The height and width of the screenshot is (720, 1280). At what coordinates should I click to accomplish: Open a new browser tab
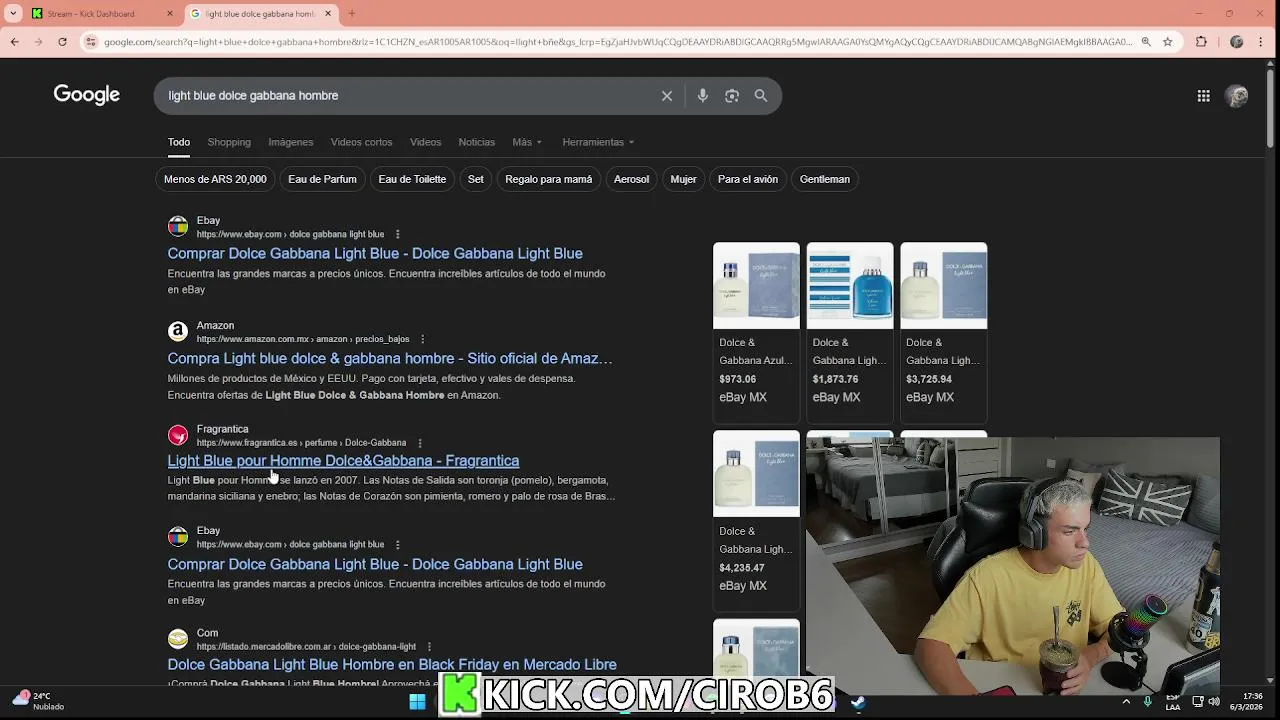coord(351,14)
